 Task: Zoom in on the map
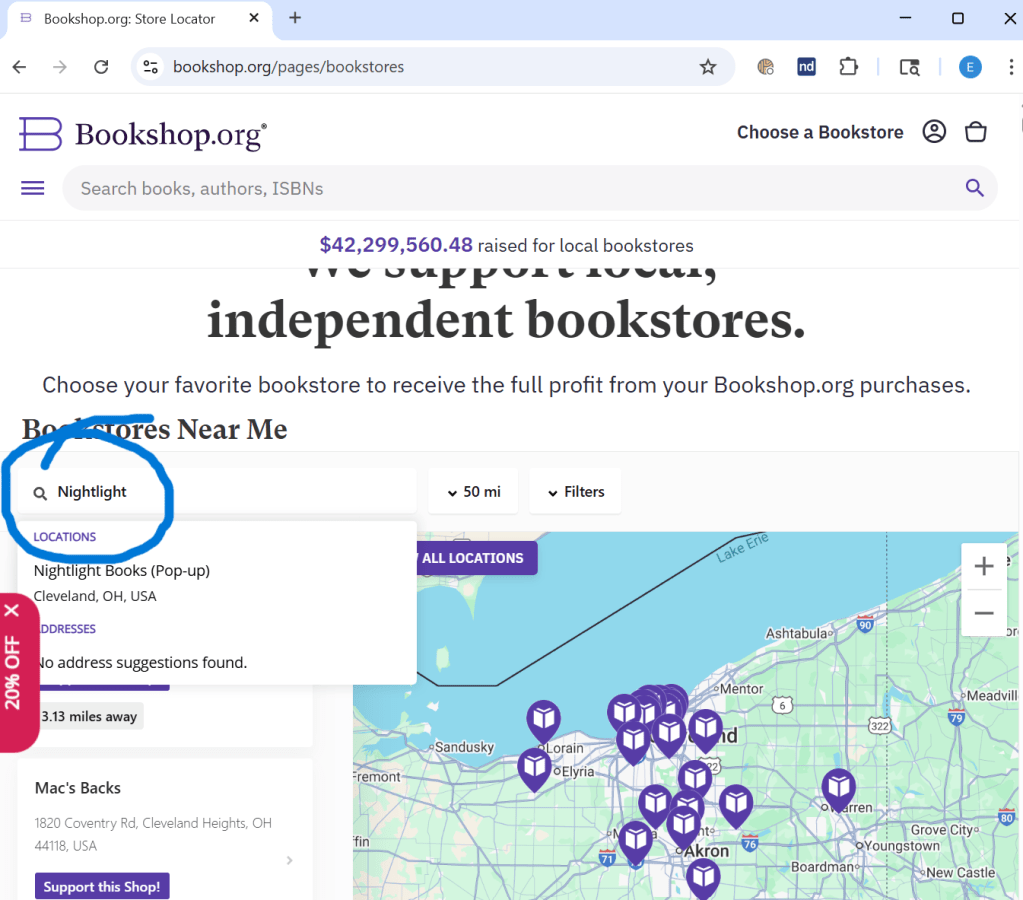(x=983, y=567)
